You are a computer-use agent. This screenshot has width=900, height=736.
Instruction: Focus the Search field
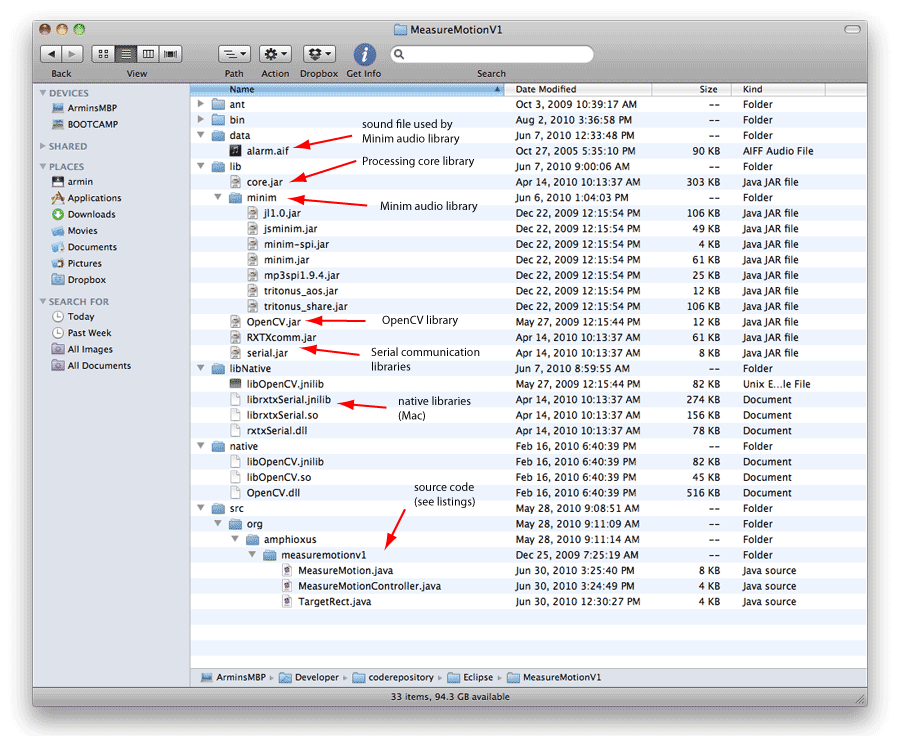(x=492, y=54)
